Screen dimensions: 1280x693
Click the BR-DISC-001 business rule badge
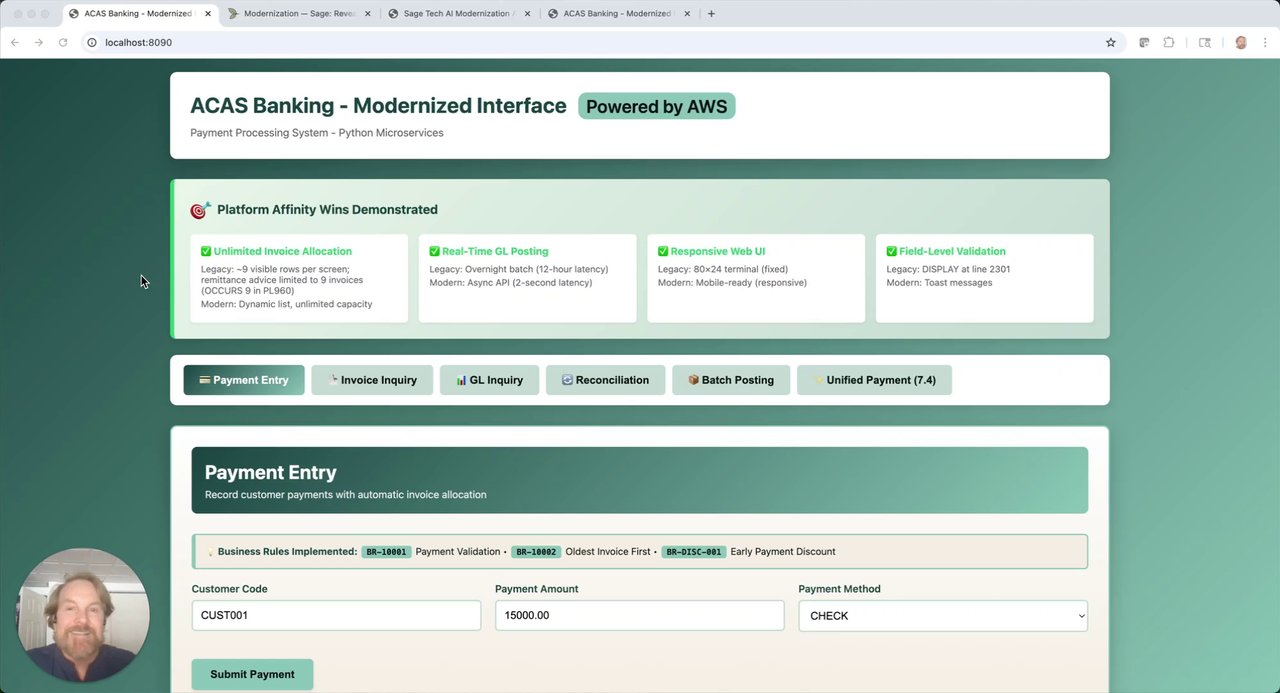[x=693, y=552]
